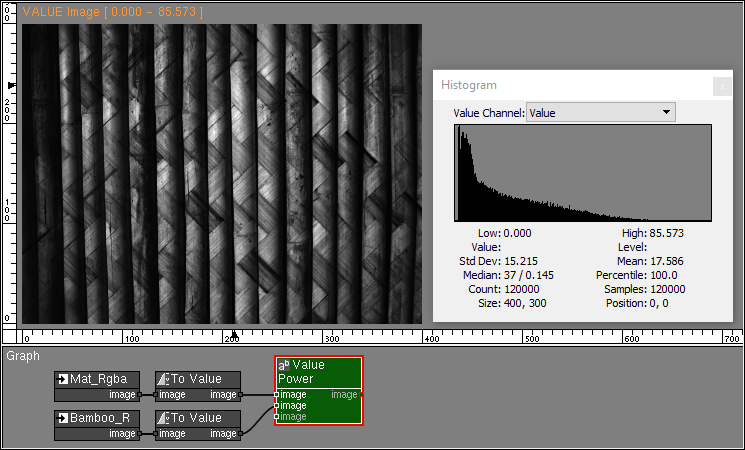Image resolution: width=745 pixels, height=450 pixels.
Task: Open the Value Channel dropdown
Action: (600, 113)
